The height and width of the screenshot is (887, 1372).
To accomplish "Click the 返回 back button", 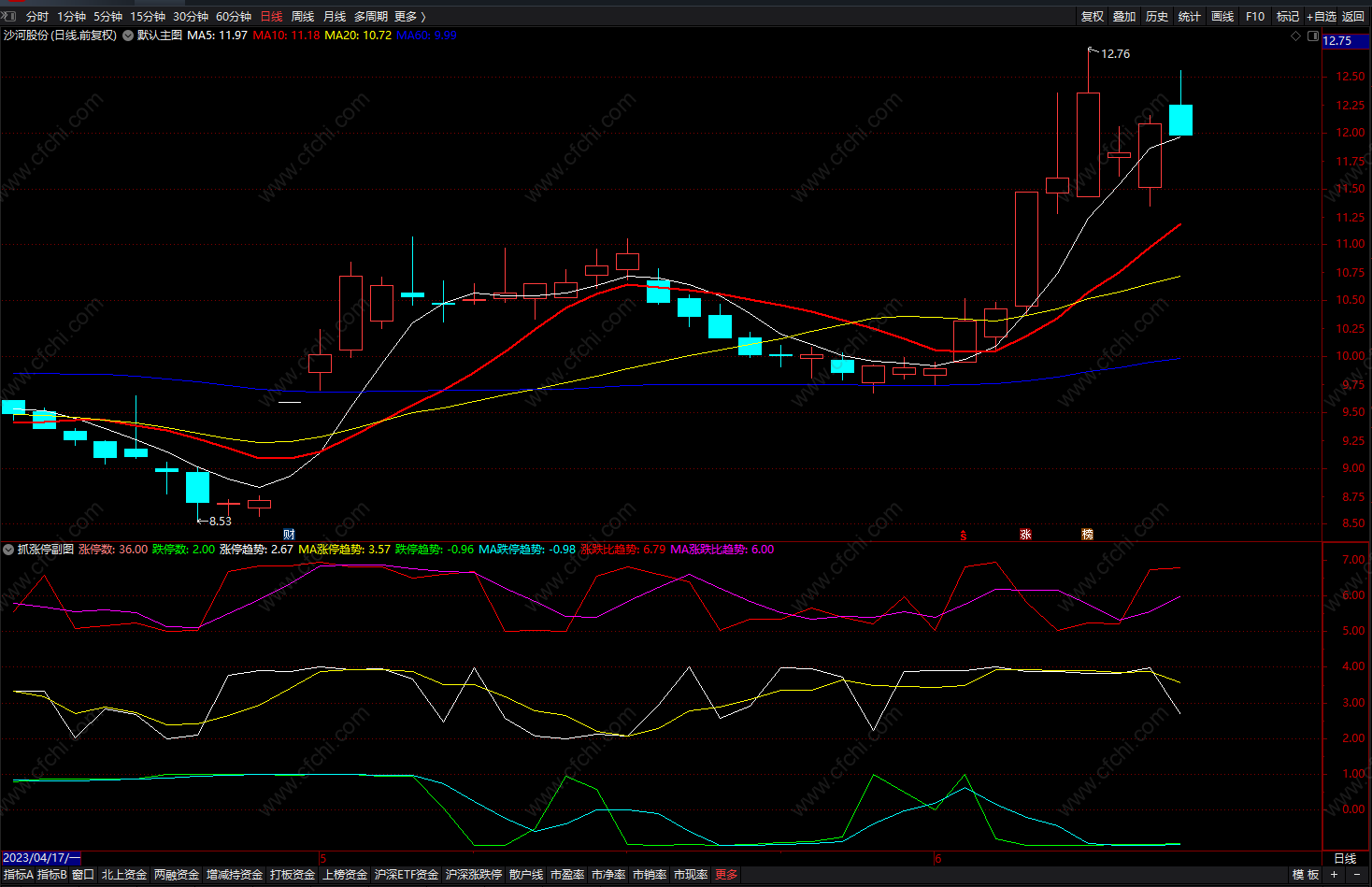I will [x=1353, y=17].
